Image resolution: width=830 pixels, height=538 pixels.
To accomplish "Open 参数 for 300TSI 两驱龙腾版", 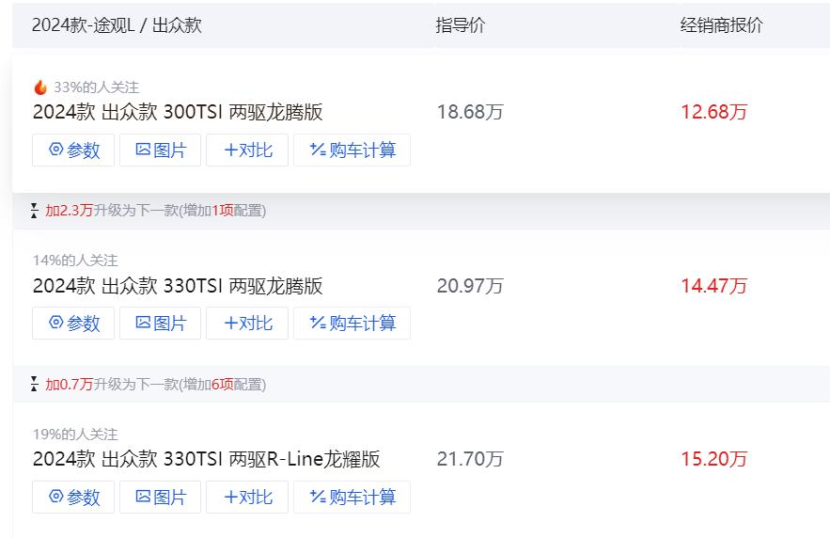I will coord(73,150).
